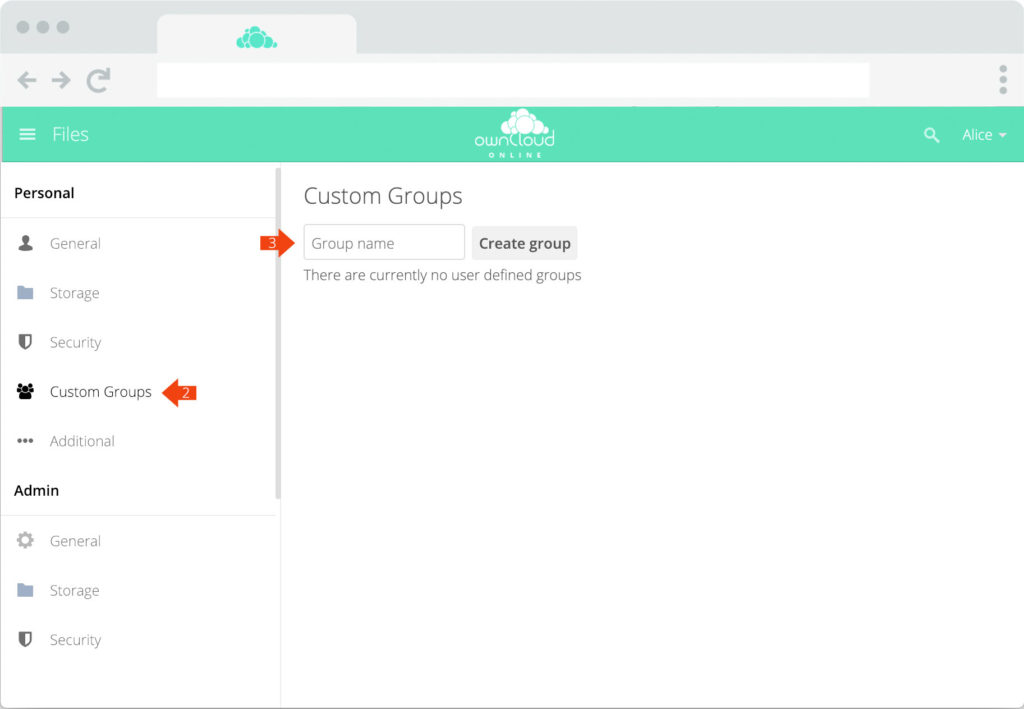Select the Admin Security shield icon
1024x709 pixels.
pyautogui.click(x=24, y=639)
